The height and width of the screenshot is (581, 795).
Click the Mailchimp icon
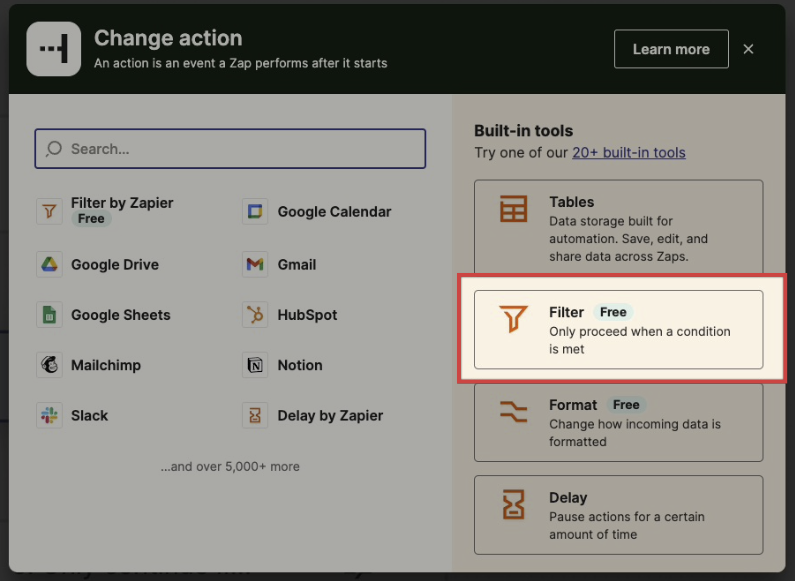(49, 365)
